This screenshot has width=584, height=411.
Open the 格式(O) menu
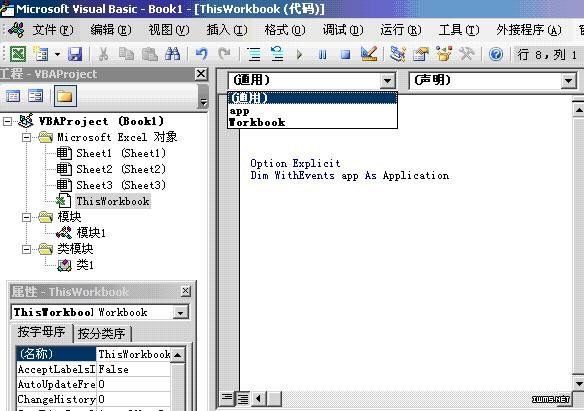click(x=285, y=30)
